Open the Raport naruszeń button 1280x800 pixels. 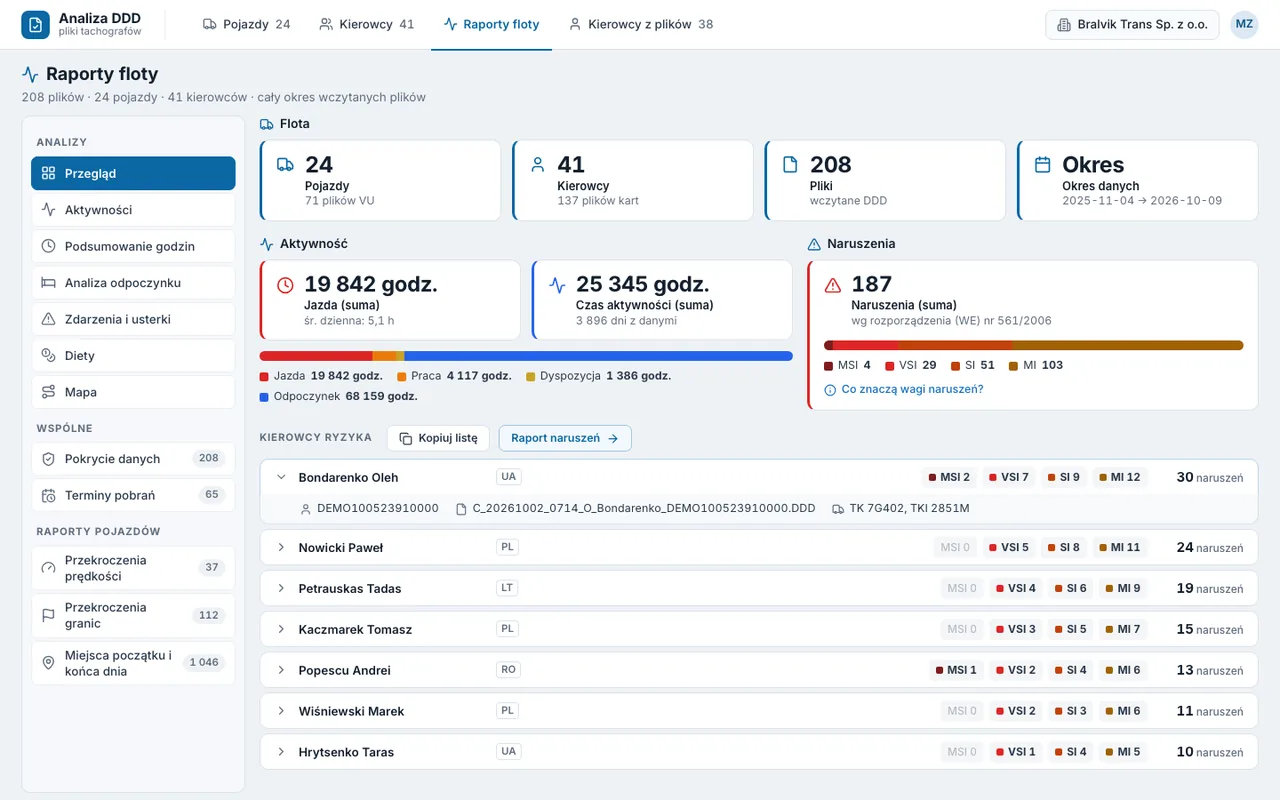click(x=565, y=438)
